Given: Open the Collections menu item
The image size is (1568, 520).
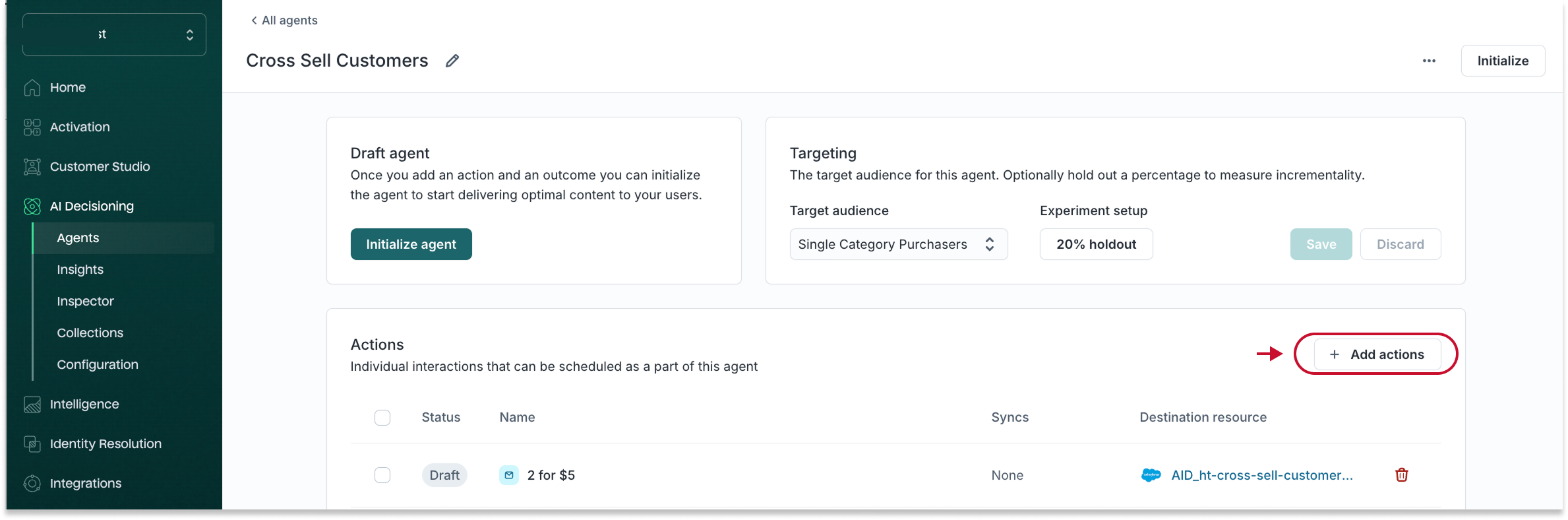Looking at the screenshot, I should 90,333.
